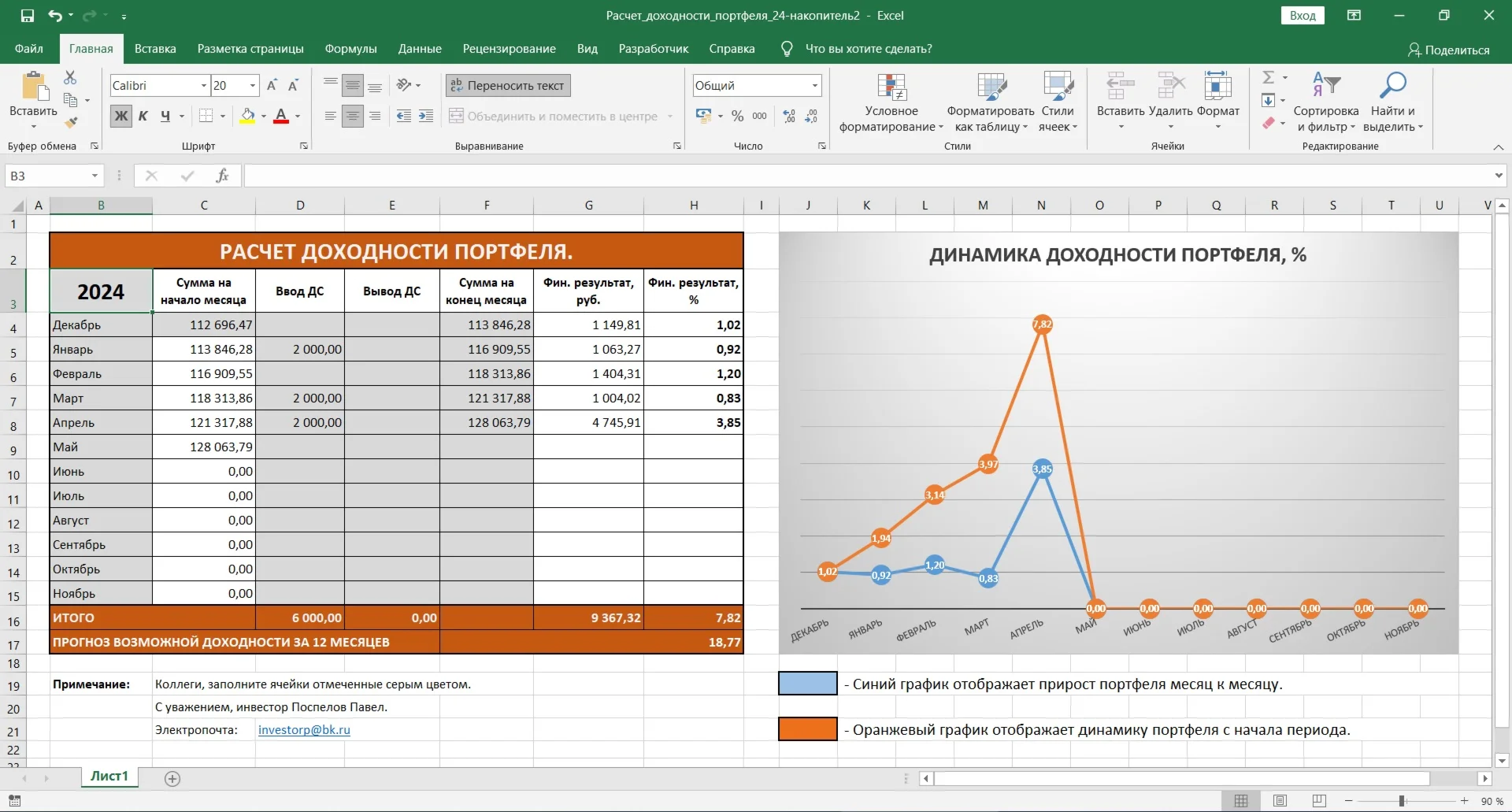
Task: Click the Save icon in title bar
Action: coord(28,16)
